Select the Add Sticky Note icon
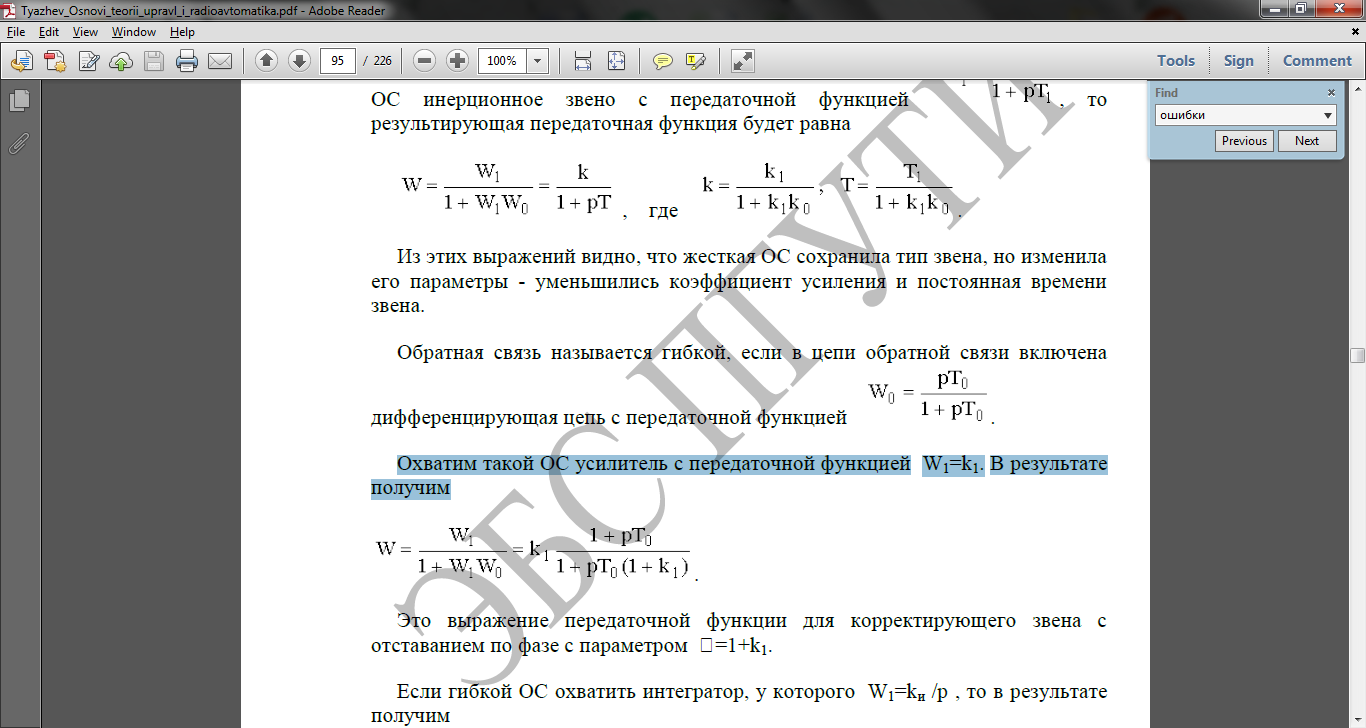1366x728 pixels. tap(662, 61)
